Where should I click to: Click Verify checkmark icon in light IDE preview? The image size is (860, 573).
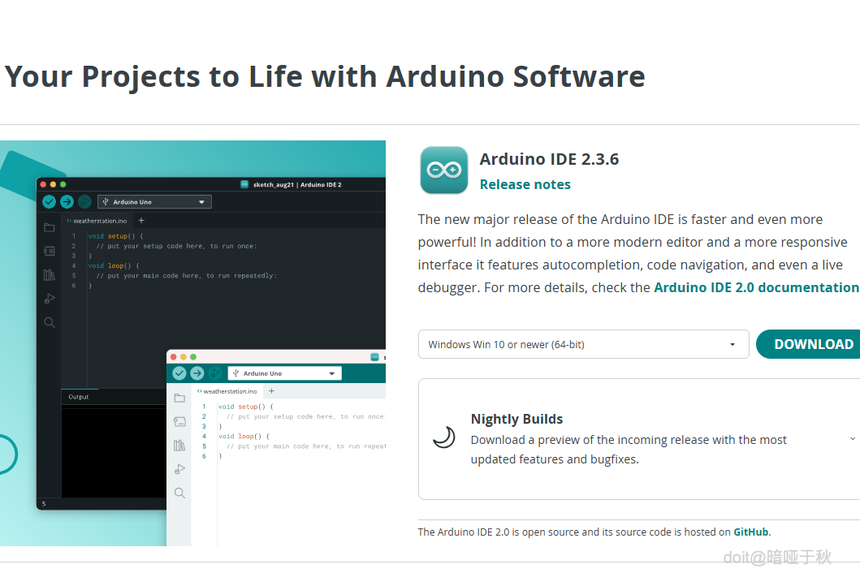[x=179, y=373]
